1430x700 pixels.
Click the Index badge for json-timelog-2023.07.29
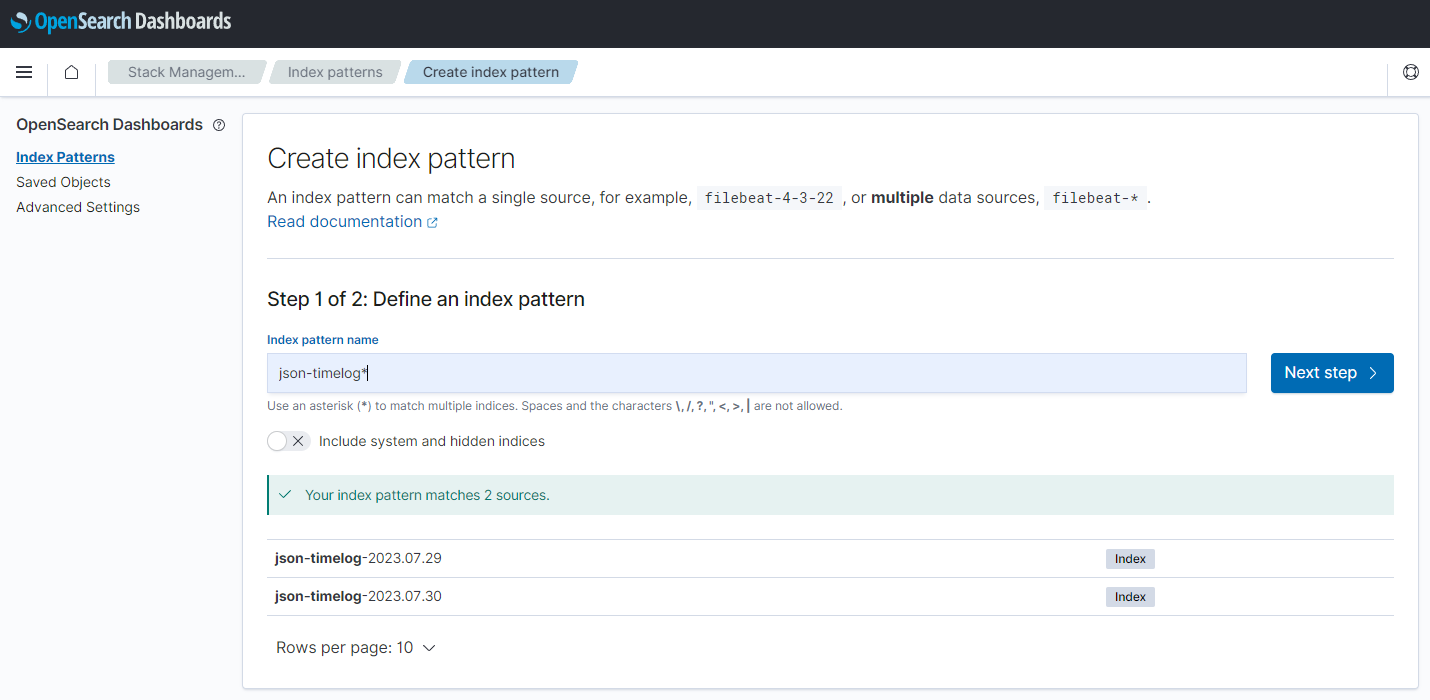[x=1130, y=559]
